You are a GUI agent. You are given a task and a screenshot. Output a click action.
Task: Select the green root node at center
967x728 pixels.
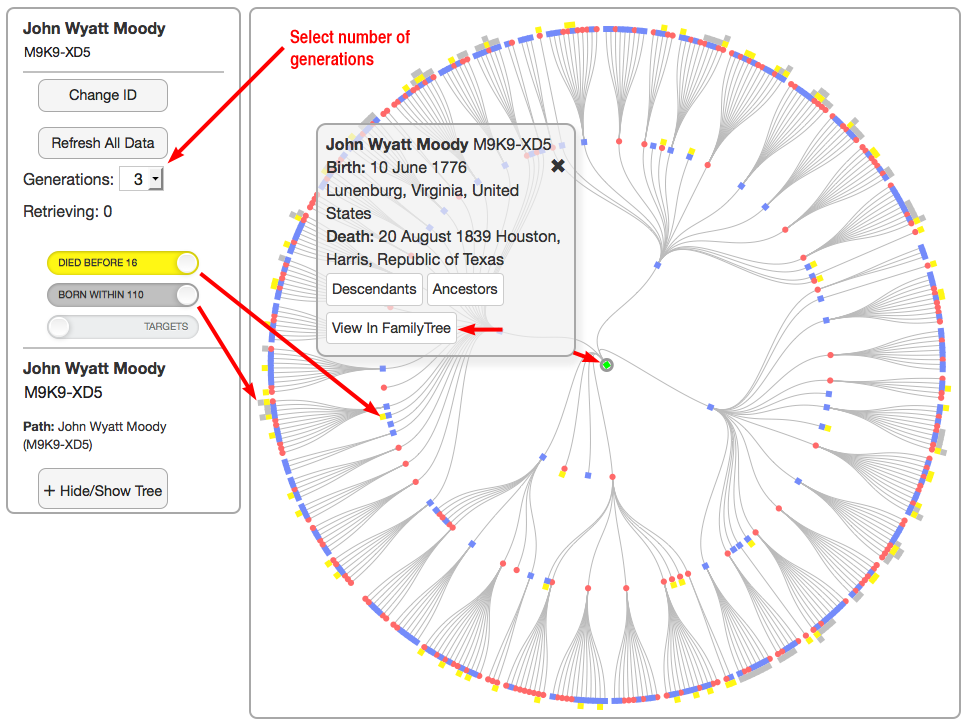click(607, 365)
